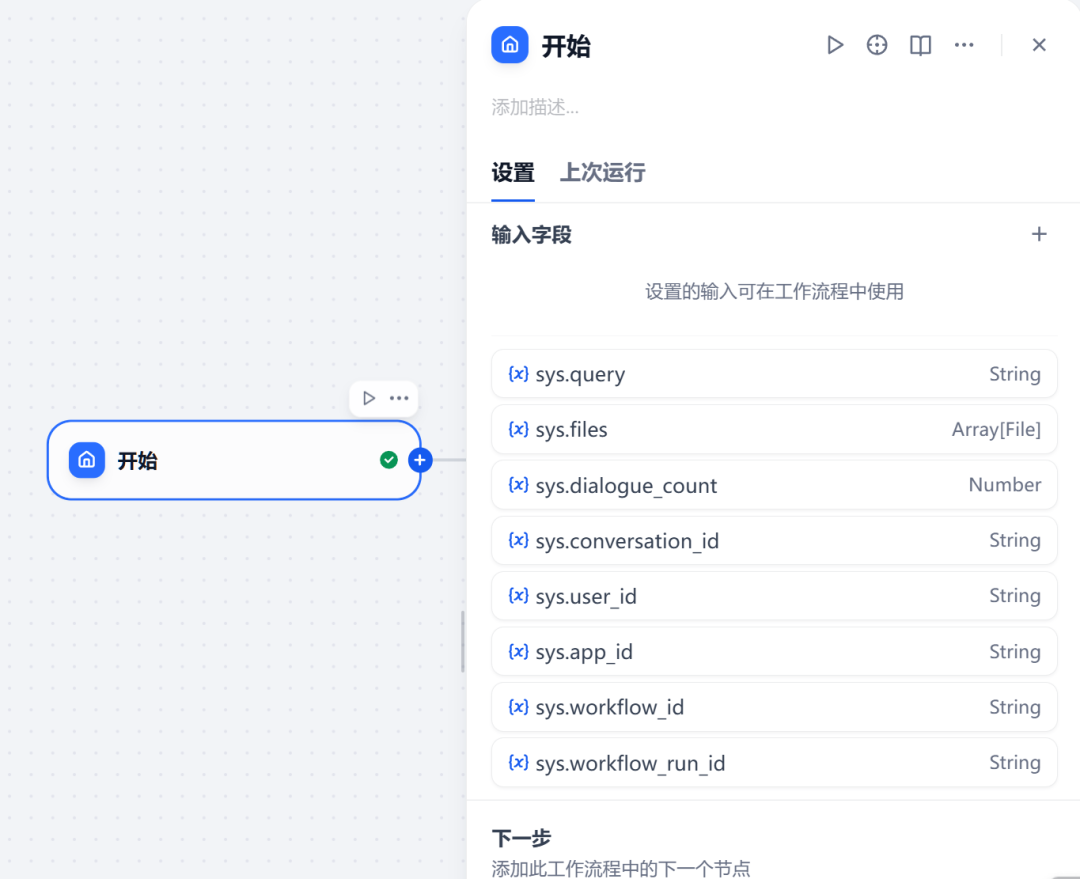
Task: Open the checklist globe icon in panel header
Action: [877, 44]
